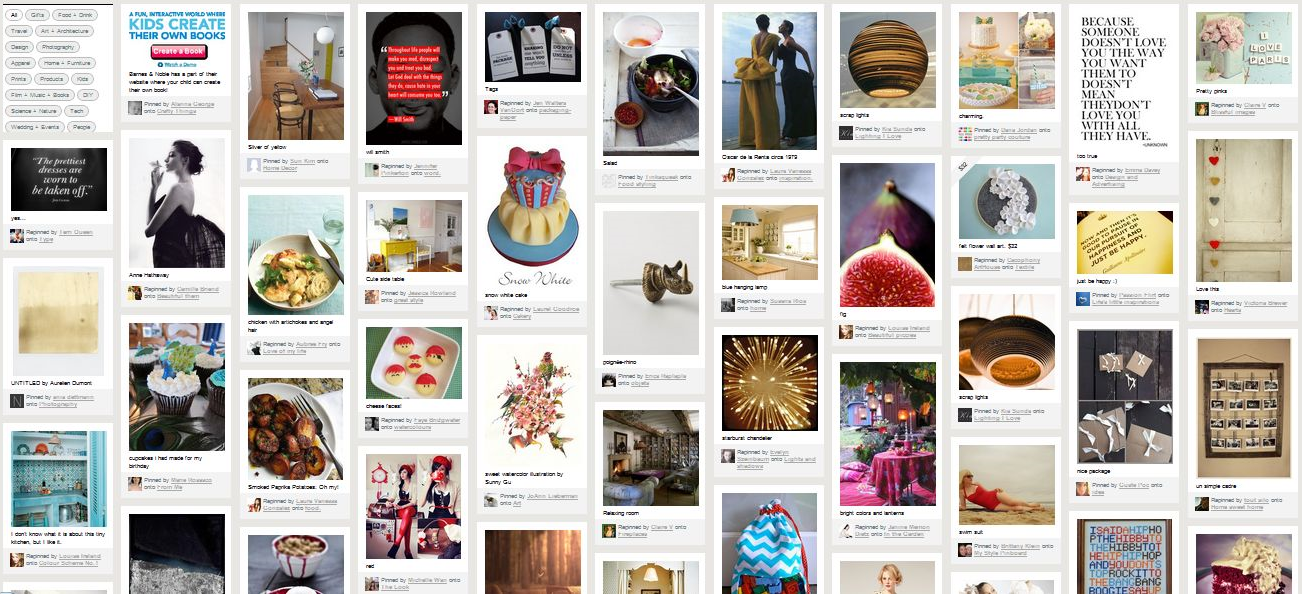Open the Crafty Things board link
The image size is (1302, 594).
click(x=176, y=112)
